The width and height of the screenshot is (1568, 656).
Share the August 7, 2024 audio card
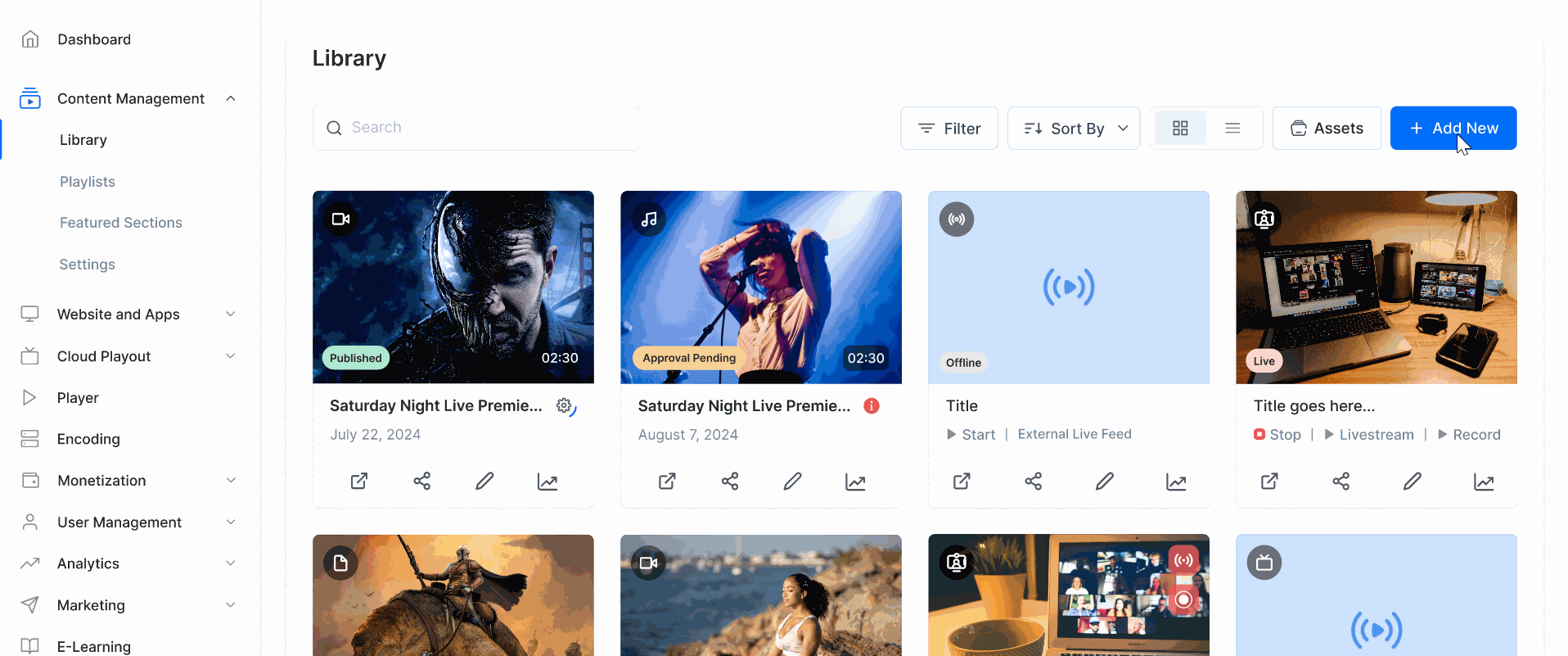click(730, 482)
